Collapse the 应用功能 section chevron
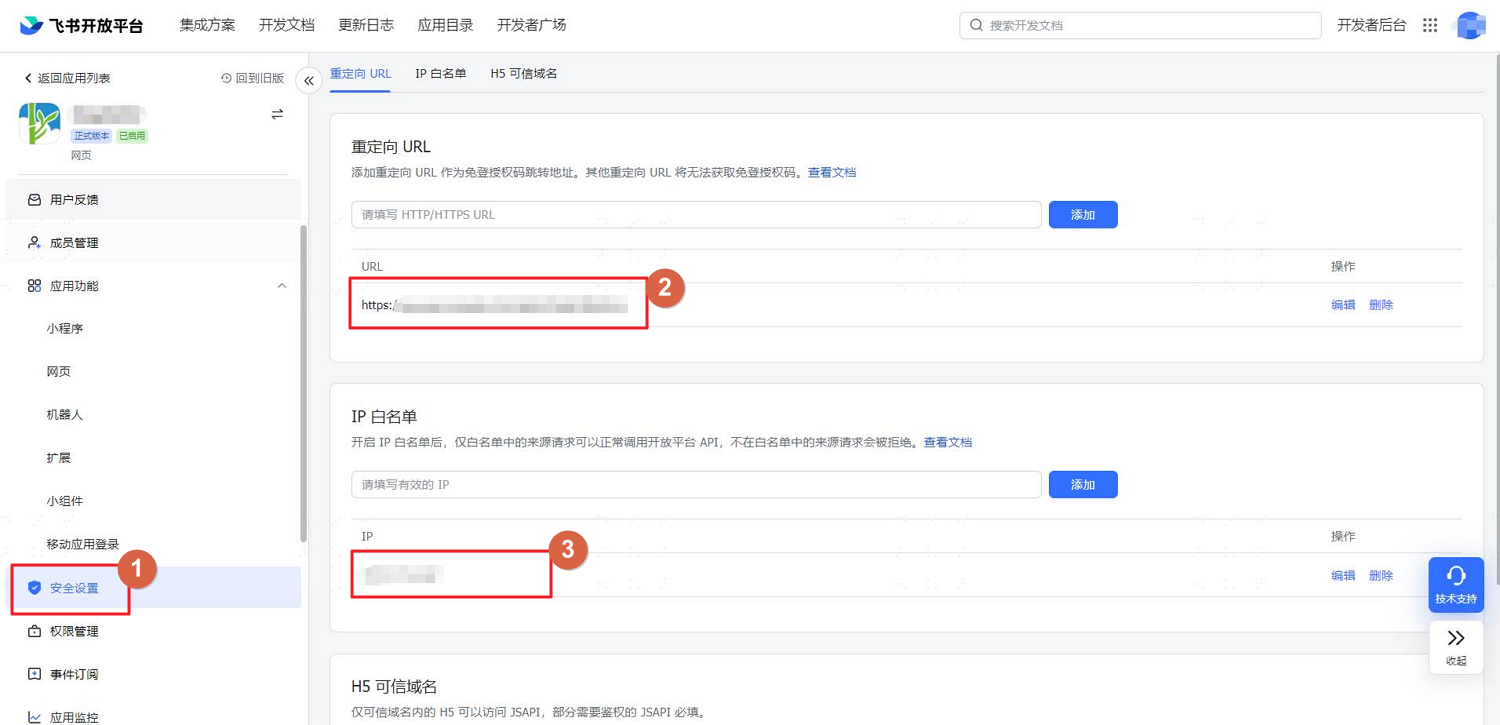 281,286
